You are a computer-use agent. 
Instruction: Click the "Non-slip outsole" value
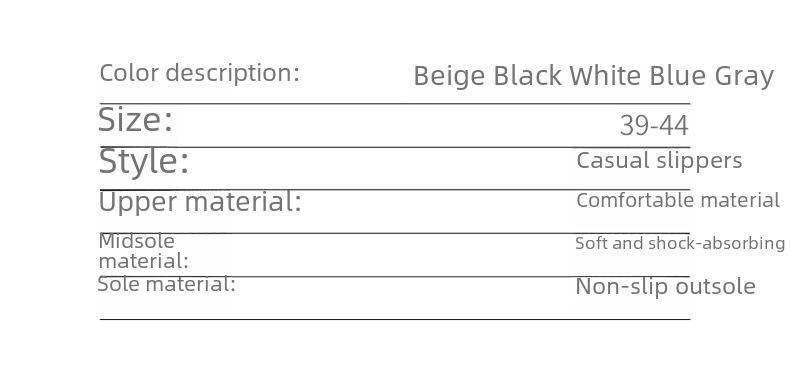click(x=665, y=287)
